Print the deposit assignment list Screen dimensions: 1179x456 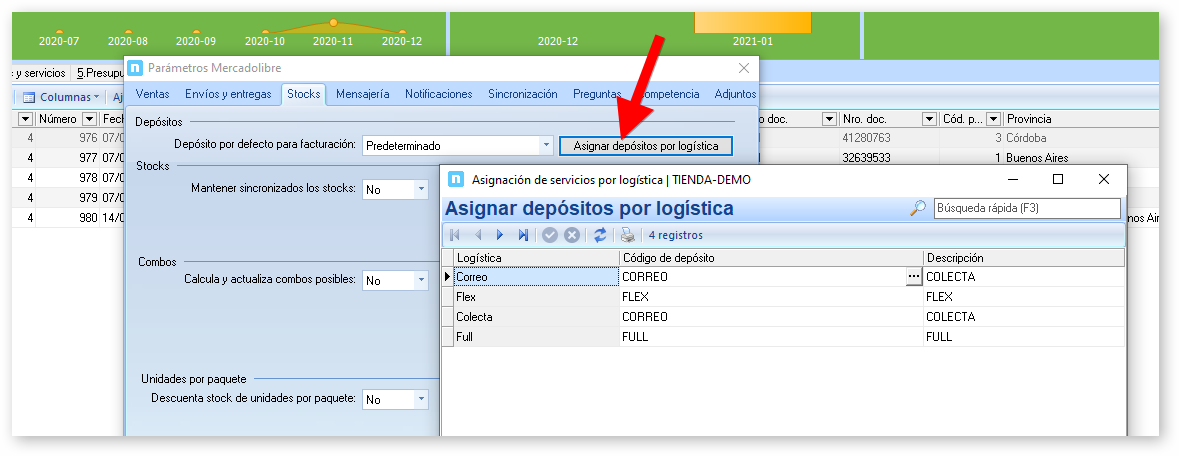pyautogui.click(x=627, y=235)
